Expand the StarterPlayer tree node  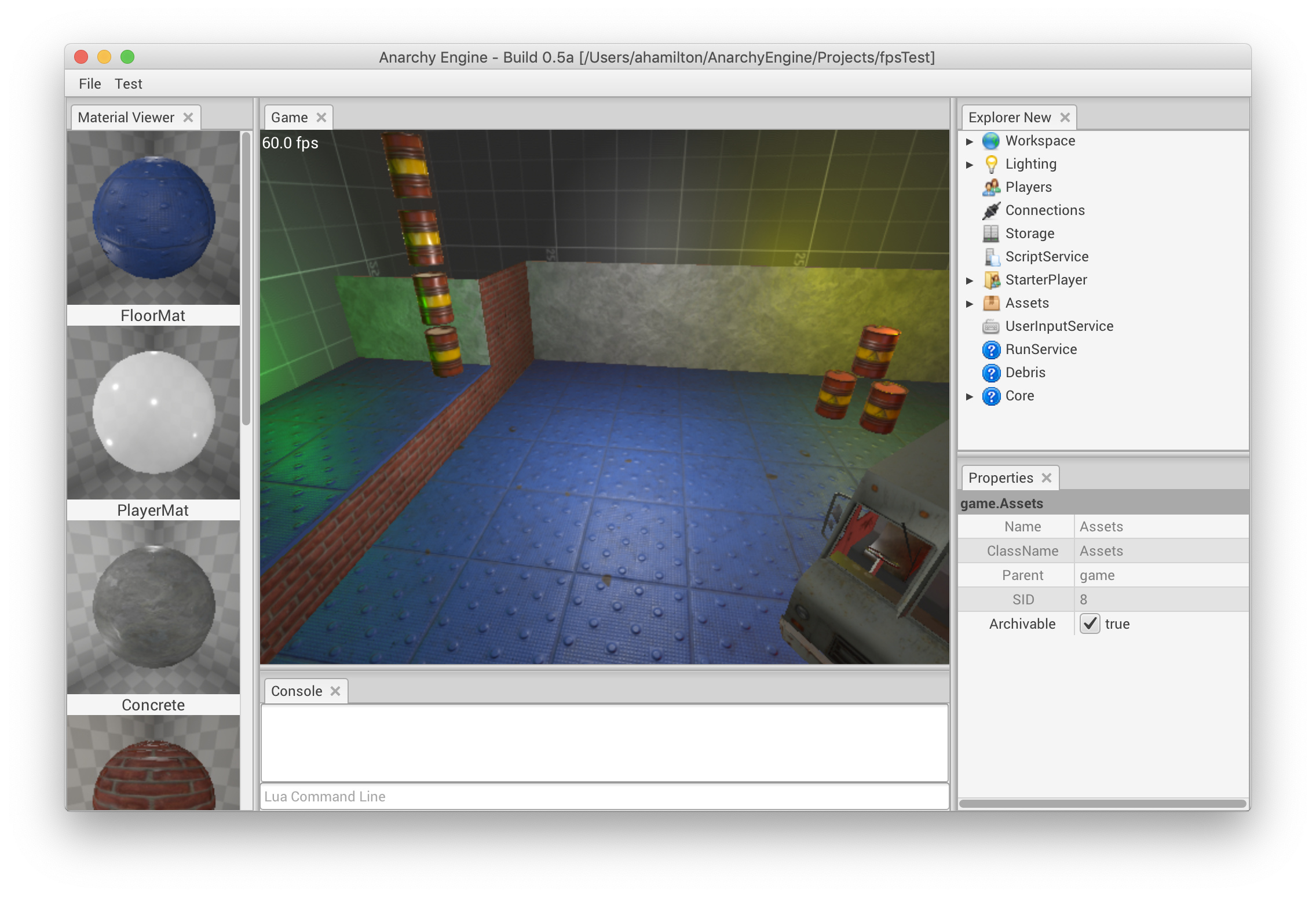click(x=970, y=280)
